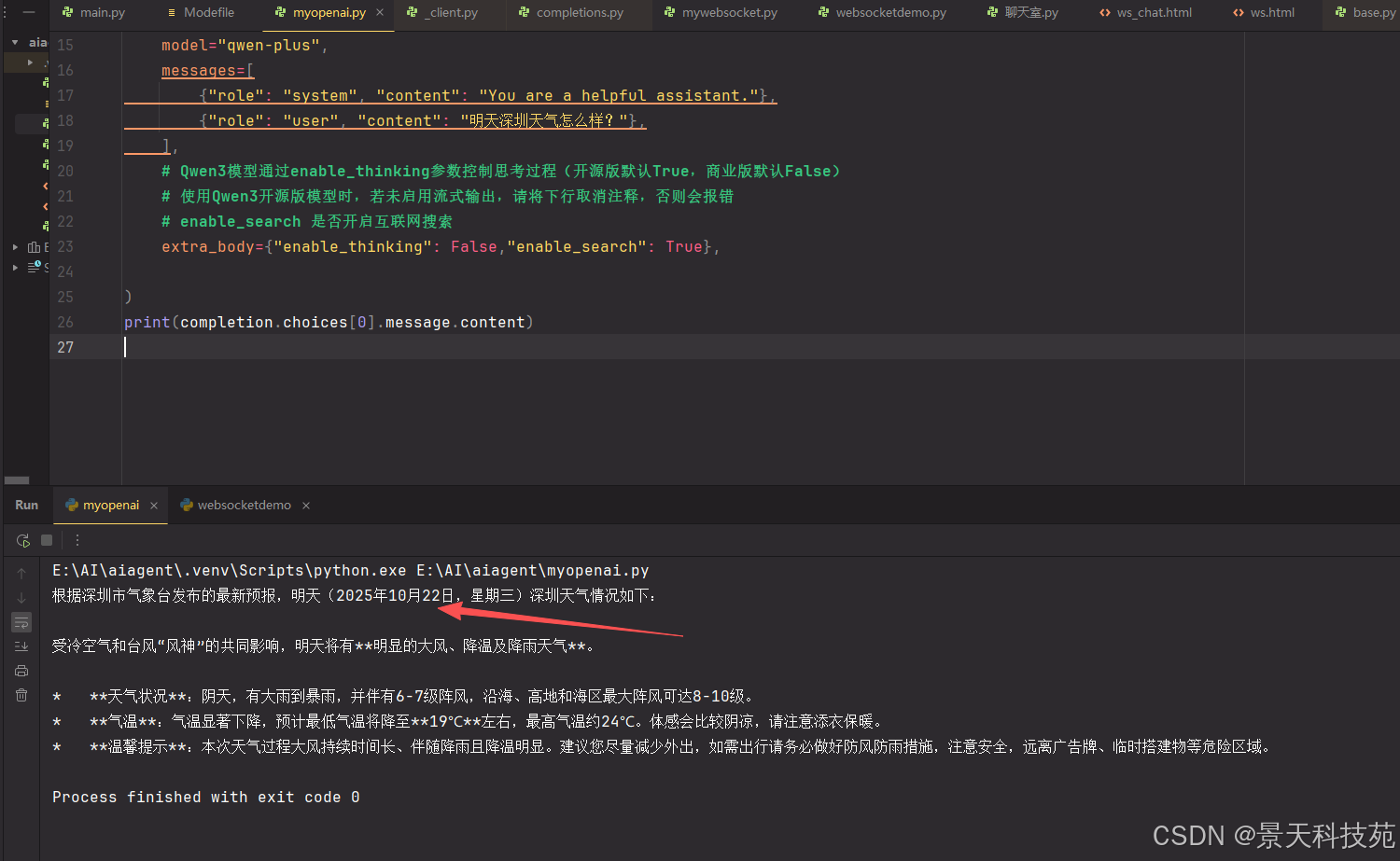The image size is (1400, 861).
Task: Collapse the aiagent project root node
Action: [15, 43]
